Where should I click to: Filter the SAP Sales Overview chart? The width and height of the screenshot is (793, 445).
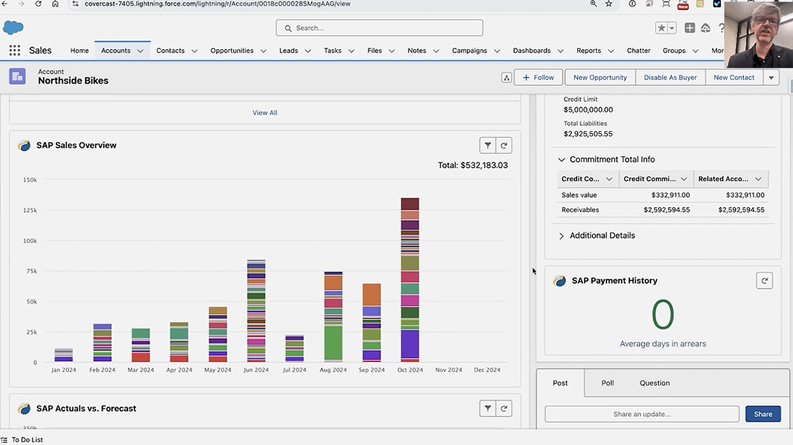coord(488,146)
